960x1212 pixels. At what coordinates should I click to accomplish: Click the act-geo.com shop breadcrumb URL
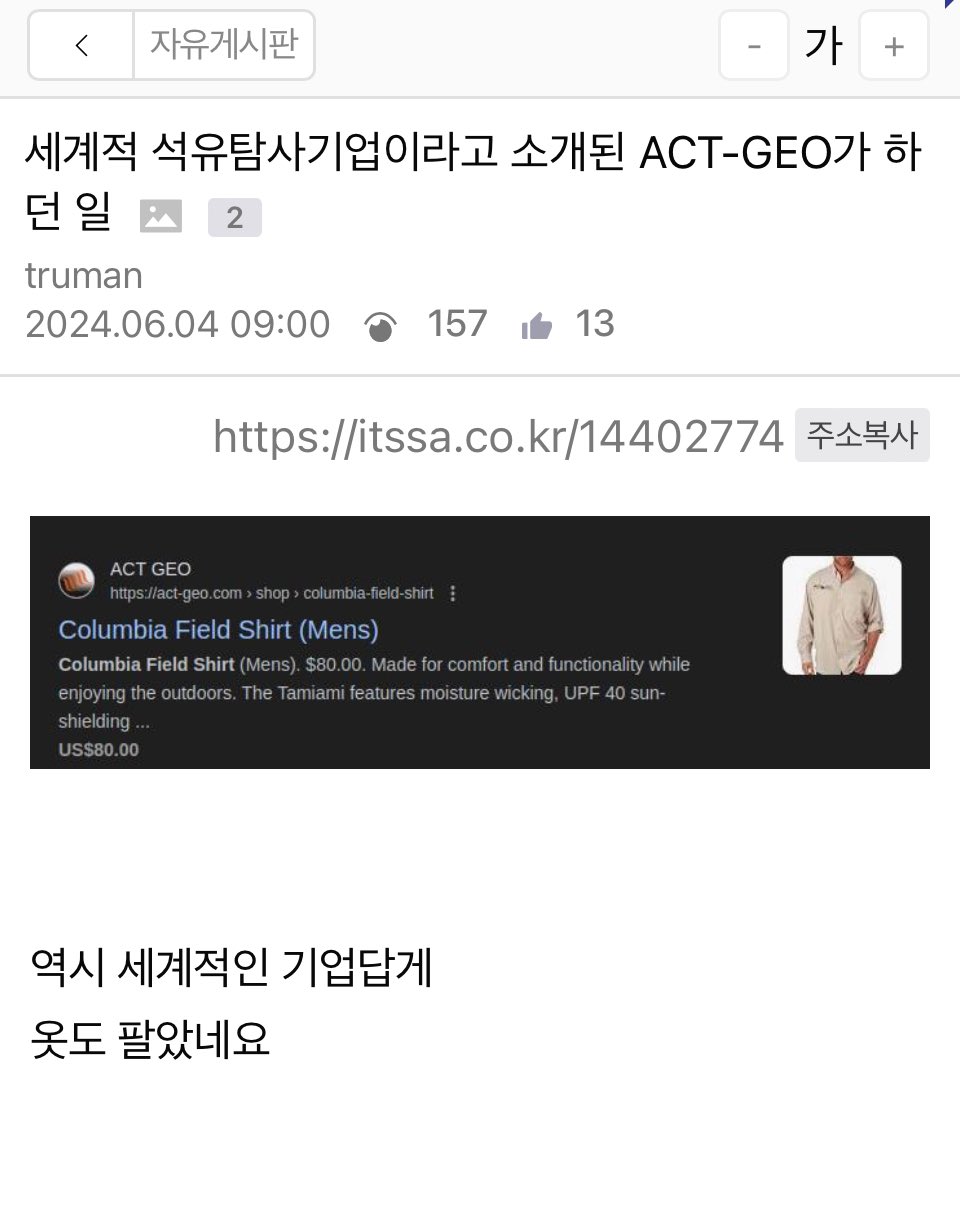(x=272, y=594)
